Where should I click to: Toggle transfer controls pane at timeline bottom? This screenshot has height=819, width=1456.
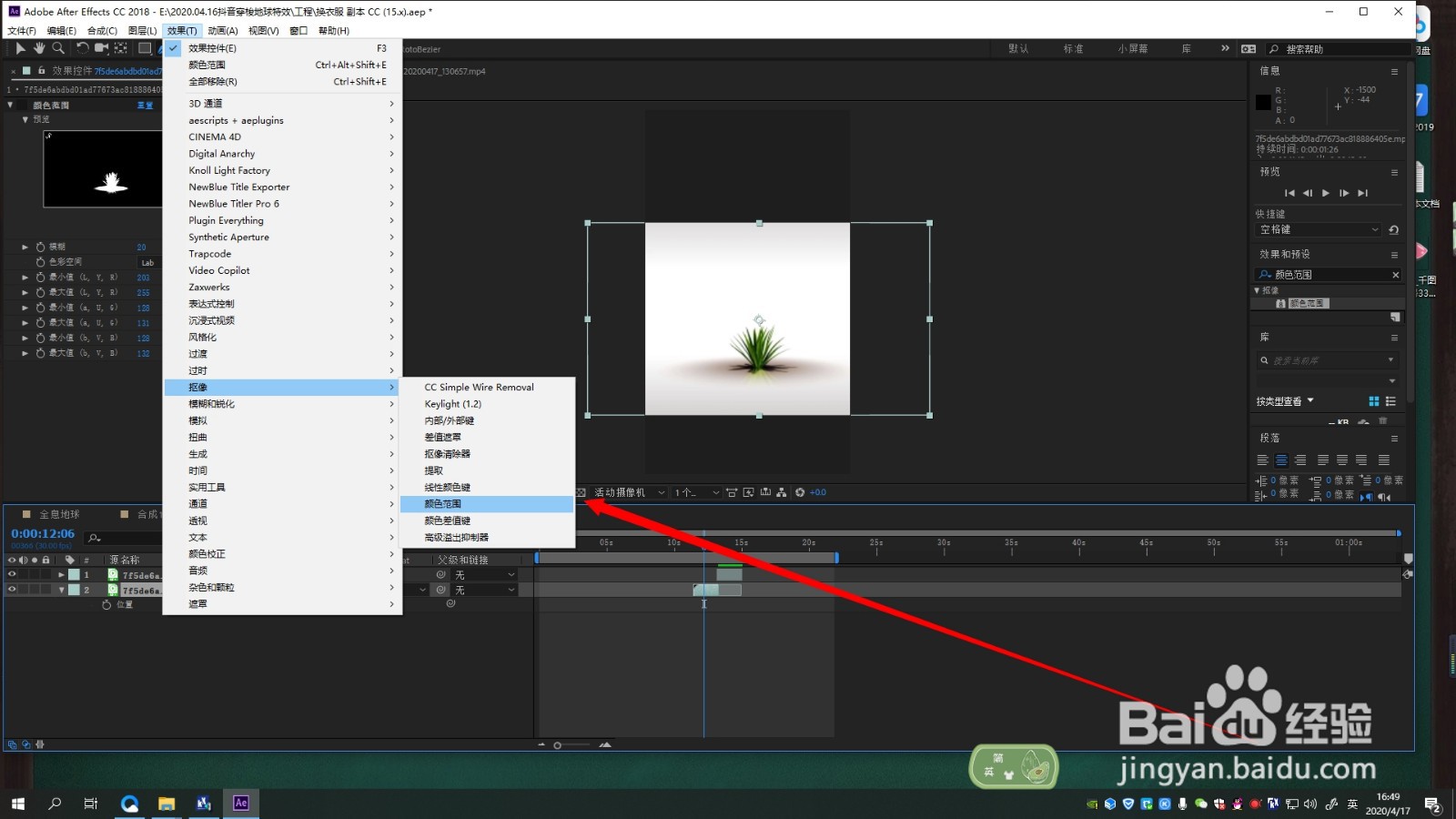[x=25, y=744]
